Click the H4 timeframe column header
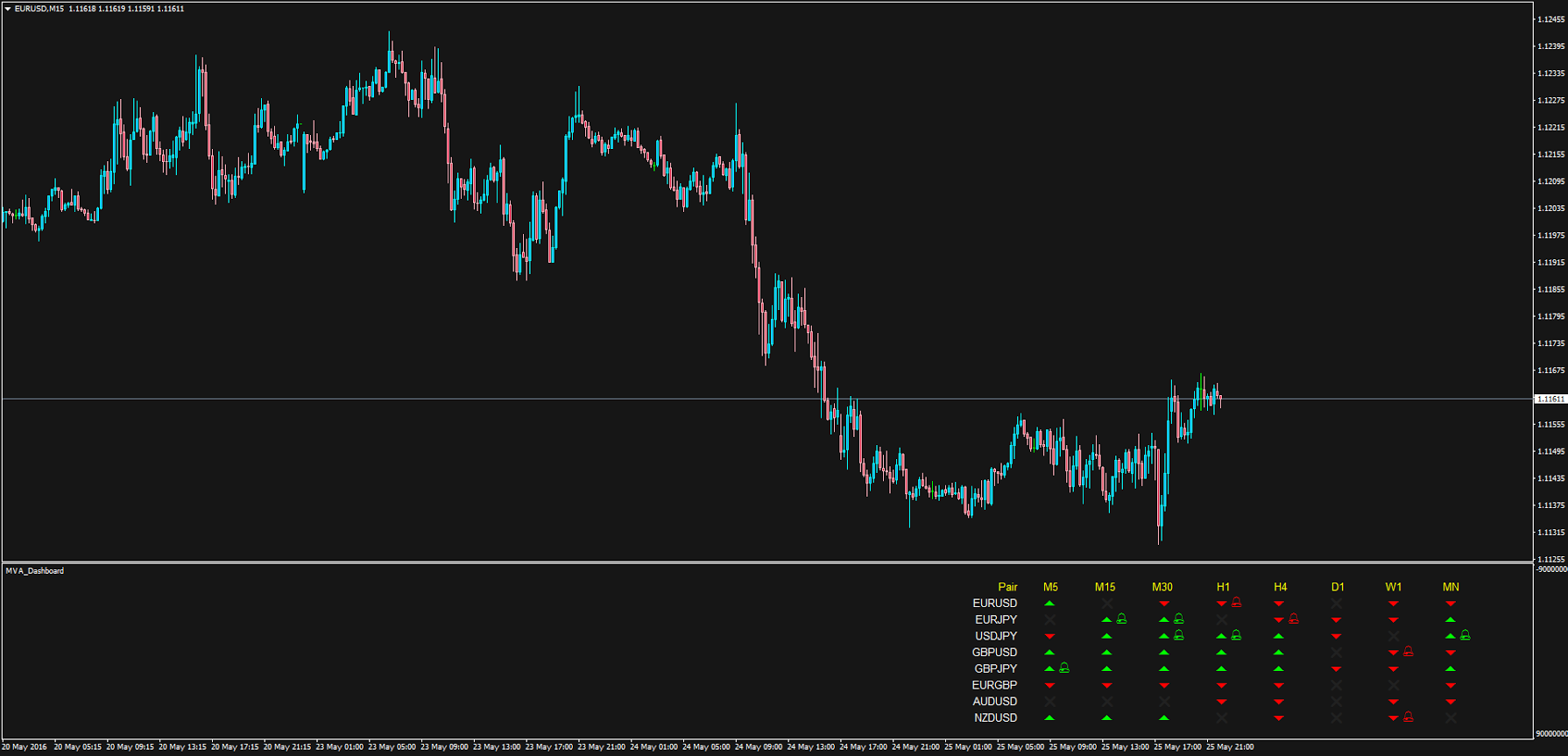Screen dimensions: 1568x756 [1281, 587]
